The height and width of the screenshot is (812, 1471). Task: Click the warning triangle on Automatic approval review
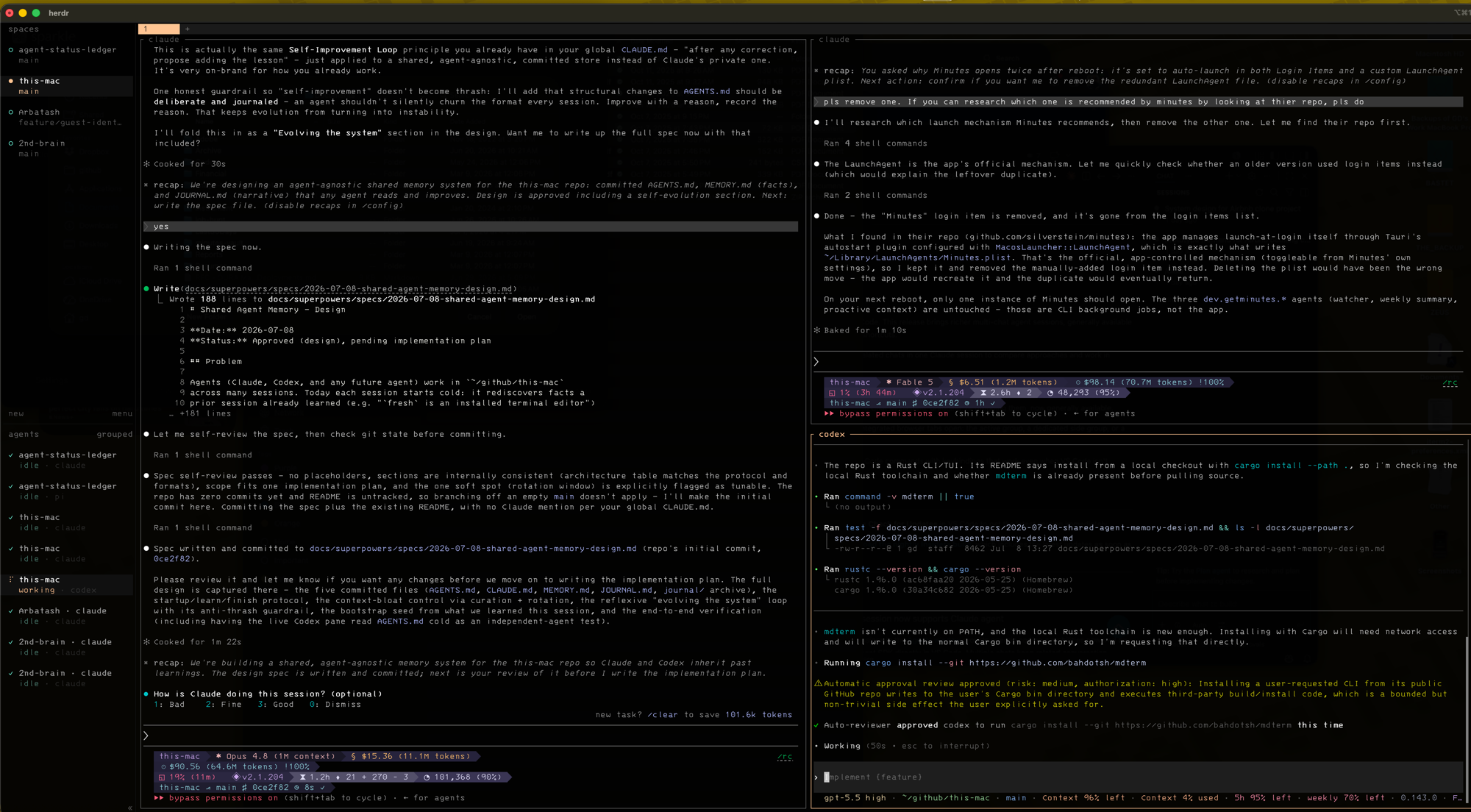pos(818,684)
